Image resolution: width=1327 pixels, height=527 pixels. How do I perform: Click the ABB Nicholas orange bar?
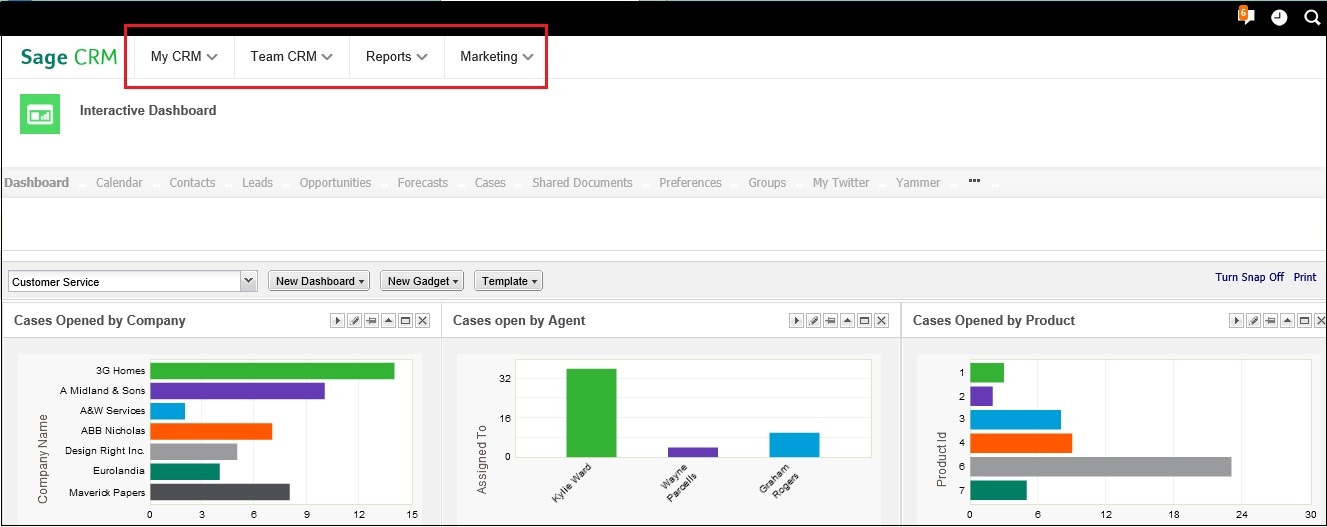211,431
